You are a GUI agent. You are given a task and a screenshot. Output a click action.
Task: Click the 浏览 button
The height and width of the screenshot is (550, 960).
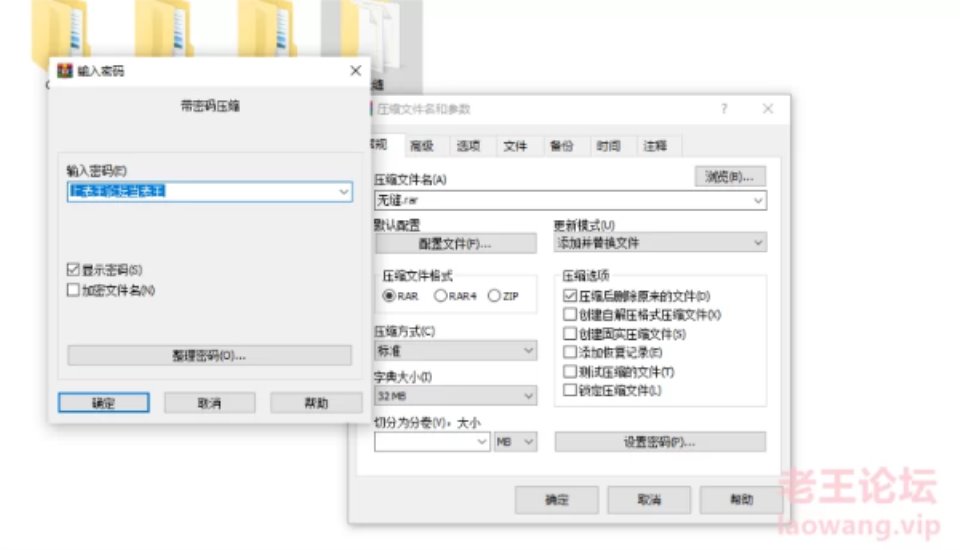click(x=730, y=177)
